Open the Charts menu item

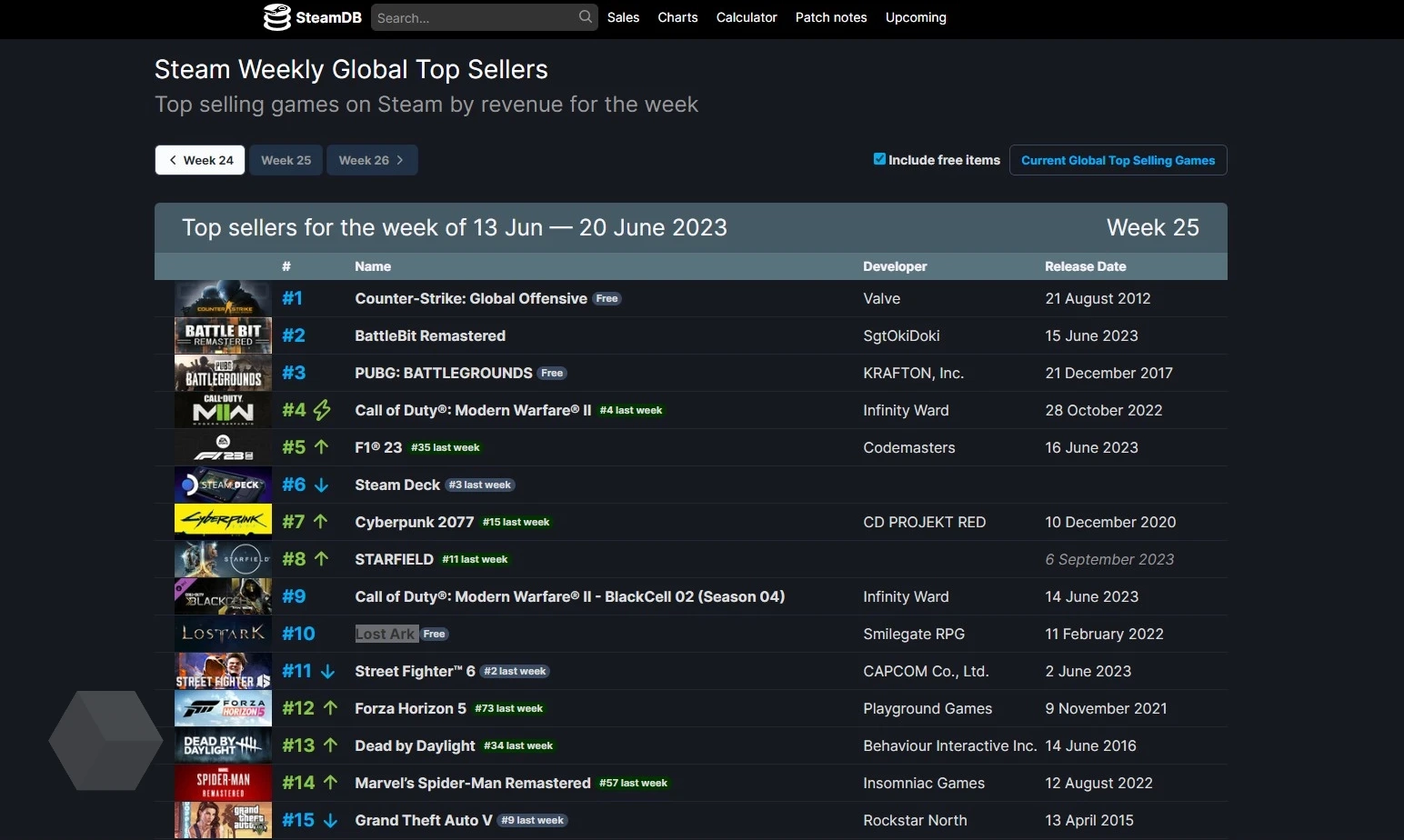pyautogui.click(x=678, y=17)
